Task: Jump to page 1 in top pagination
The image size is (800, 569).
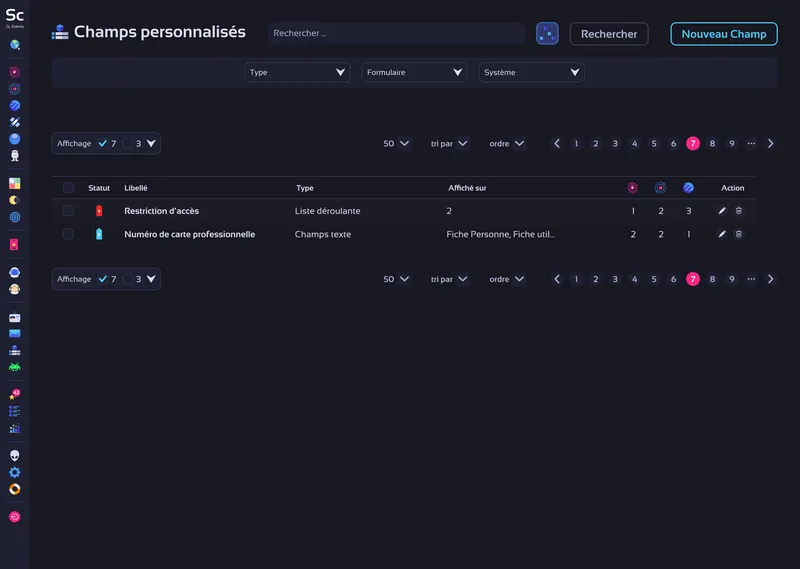Action: click(x=576, y=143)
